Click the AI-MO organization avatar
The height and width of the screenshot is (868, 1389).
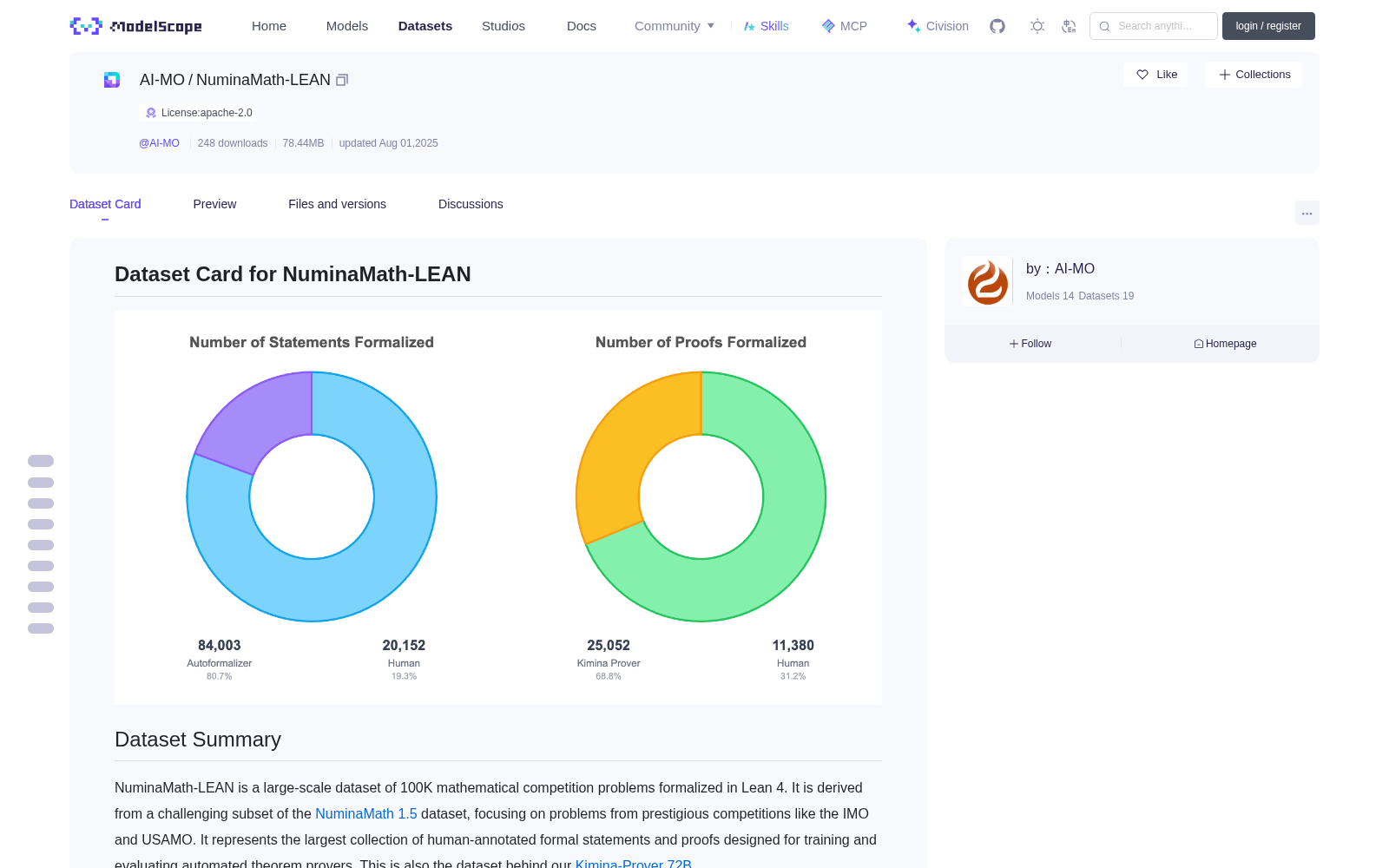coord(987,281)
